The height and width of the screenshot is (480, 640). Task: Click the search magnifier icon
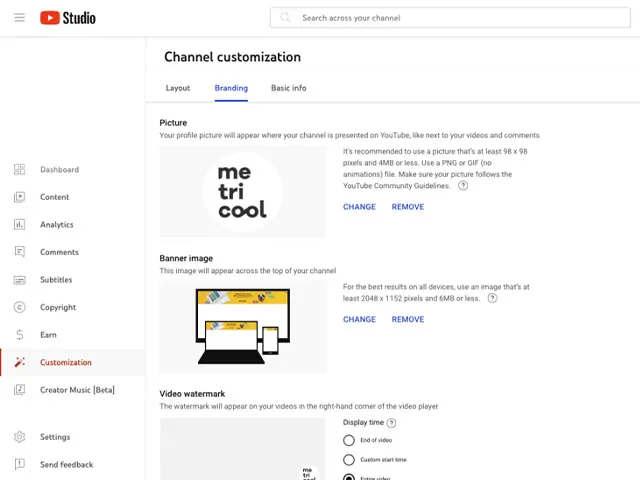coord(285,18)
